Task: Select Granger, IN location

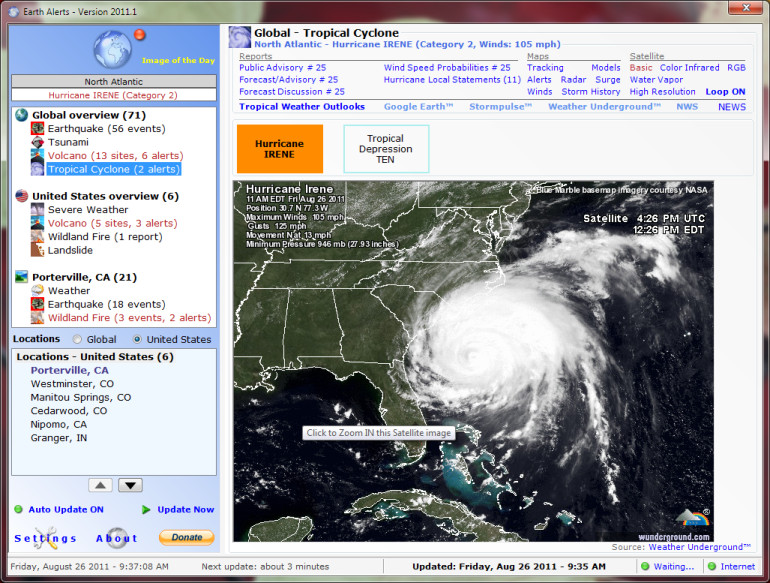Action: [58, 438]
